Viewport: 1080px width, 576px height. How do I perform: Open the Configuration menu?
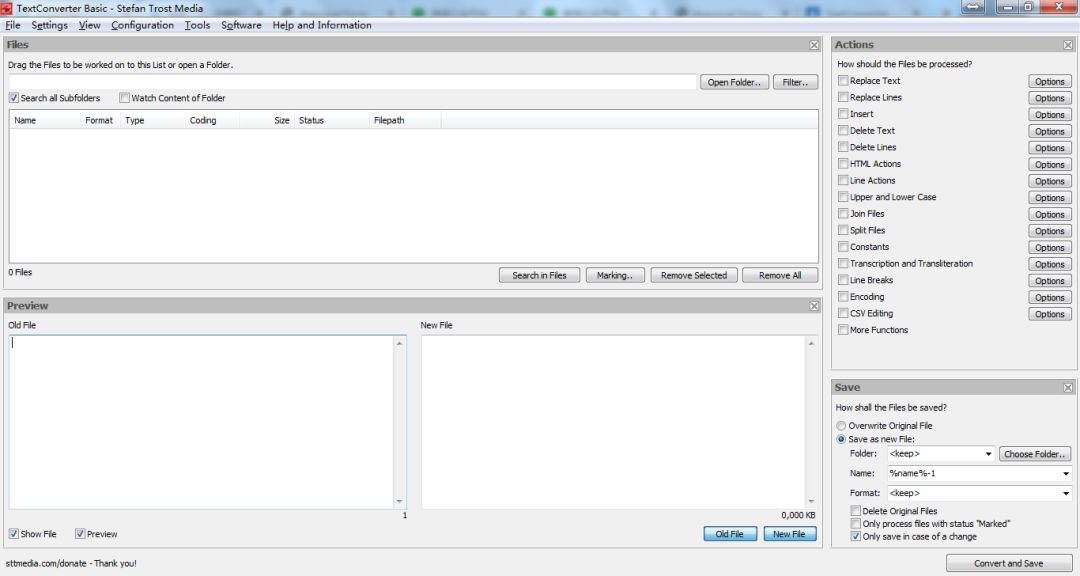click(x=143, y=25)
